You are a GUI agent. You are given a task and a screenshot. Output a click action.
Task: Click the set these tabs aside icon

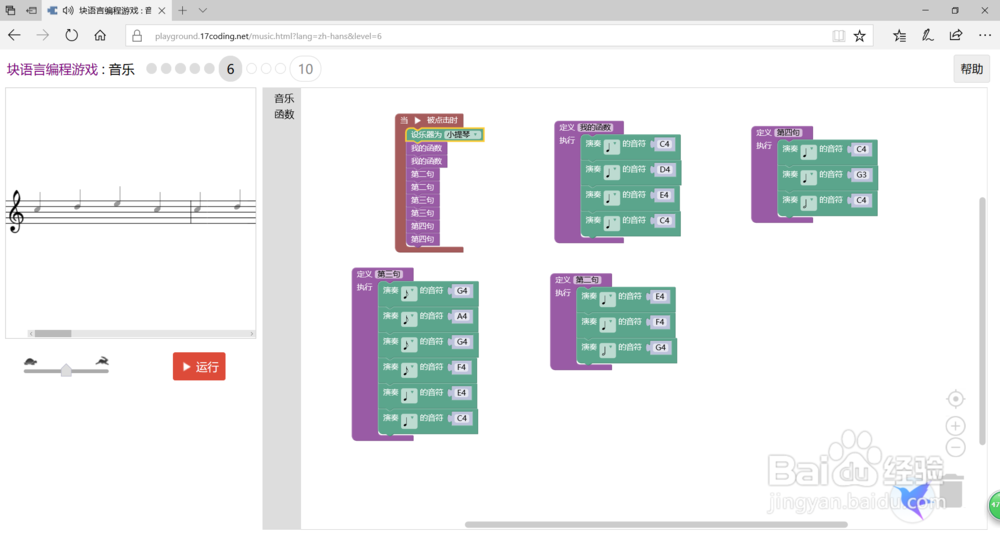(x=31, y=10)
